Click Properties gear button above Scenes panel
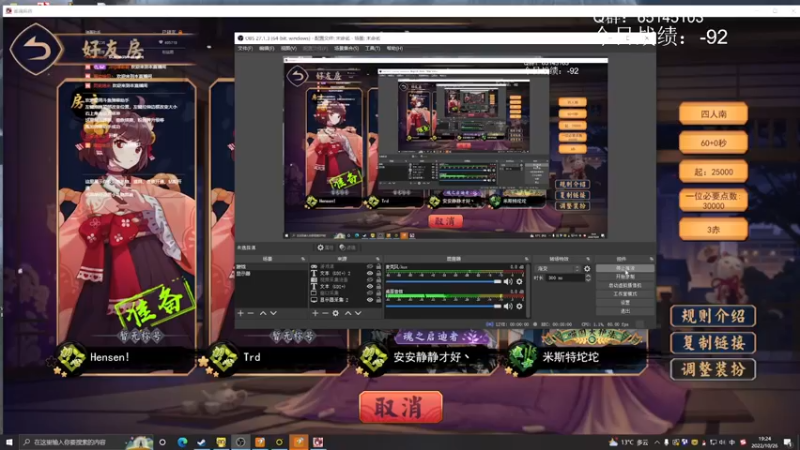 click(x=325, y=247)
